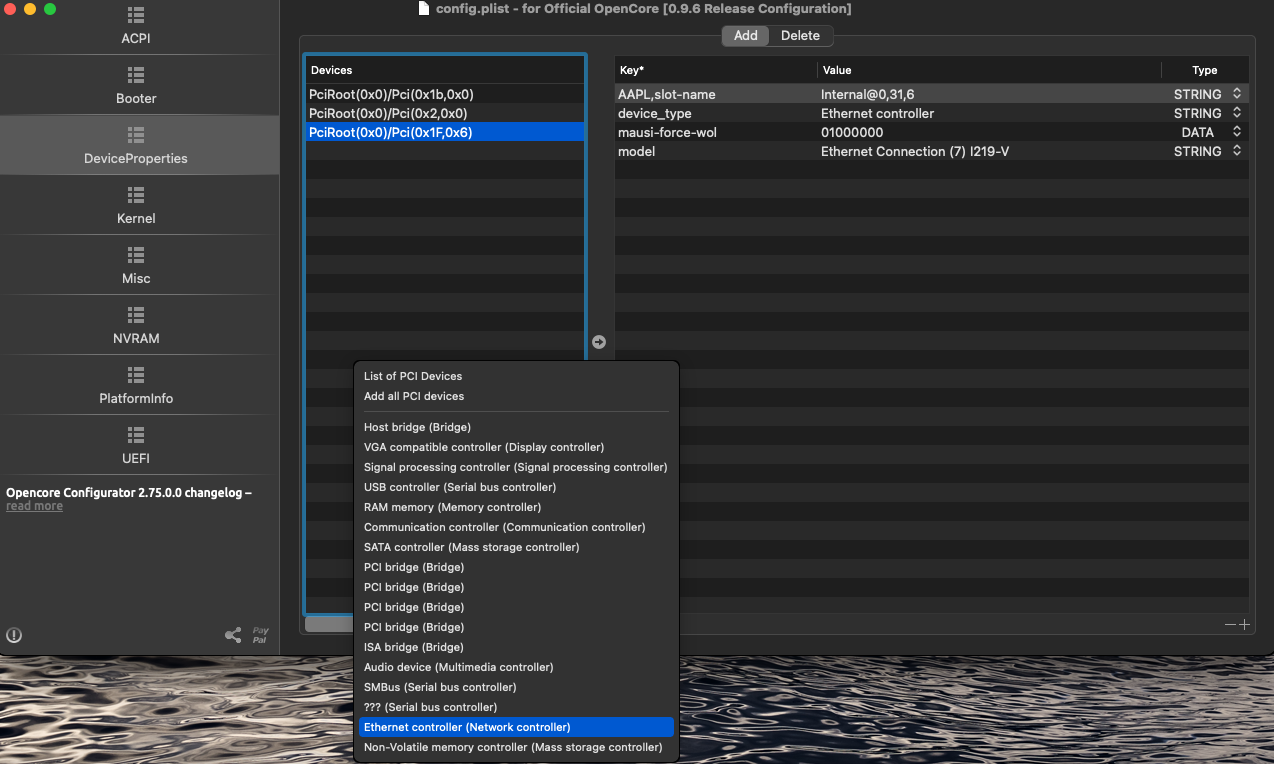Viewport: 1274px width, 764px height.
Task: Open type dropdown for AAPL,slot-name row
Action: [x=1237, y=94]
